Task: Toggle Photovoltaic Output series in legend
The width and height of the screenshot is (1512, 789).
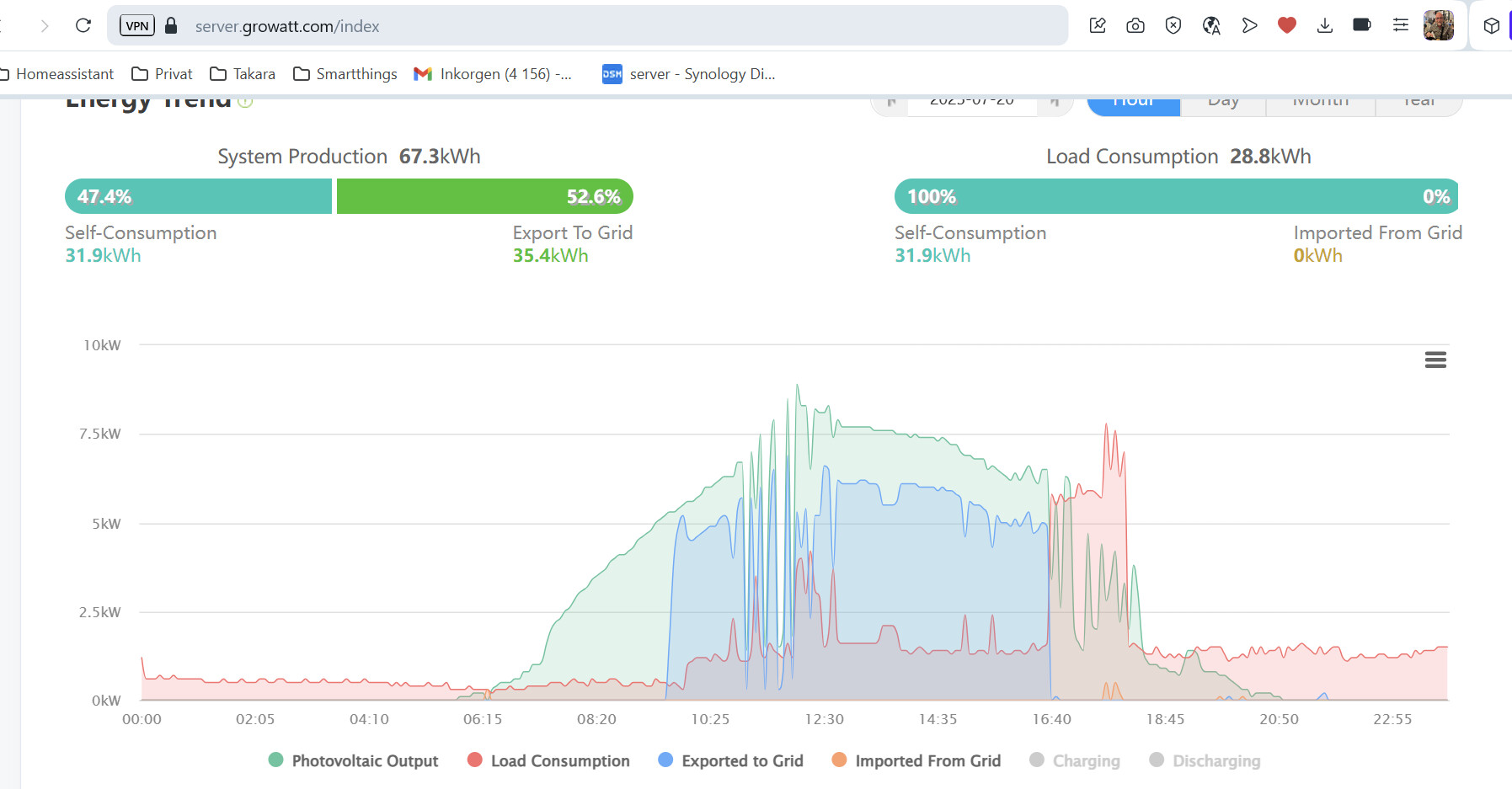Action: coord(354,760)
